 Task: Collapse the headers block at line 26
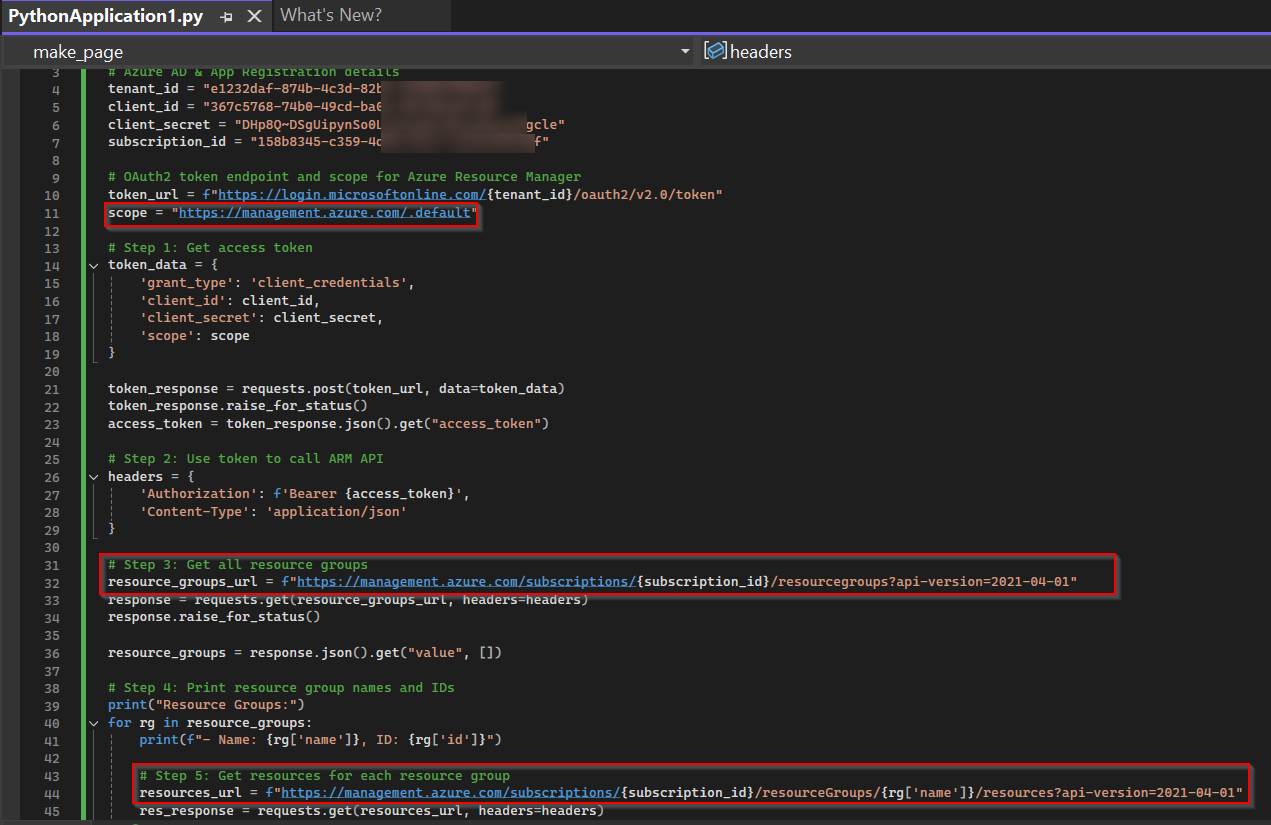click(x=93, y=477)
